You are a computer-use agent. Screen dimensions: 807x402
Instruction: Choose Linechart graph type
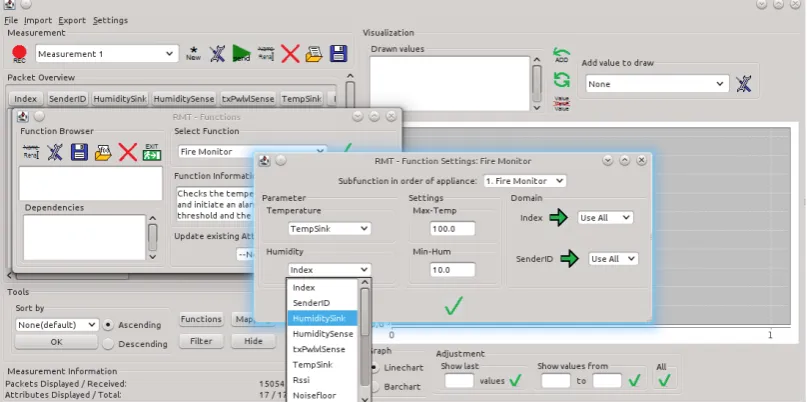(x=376, y=368)
